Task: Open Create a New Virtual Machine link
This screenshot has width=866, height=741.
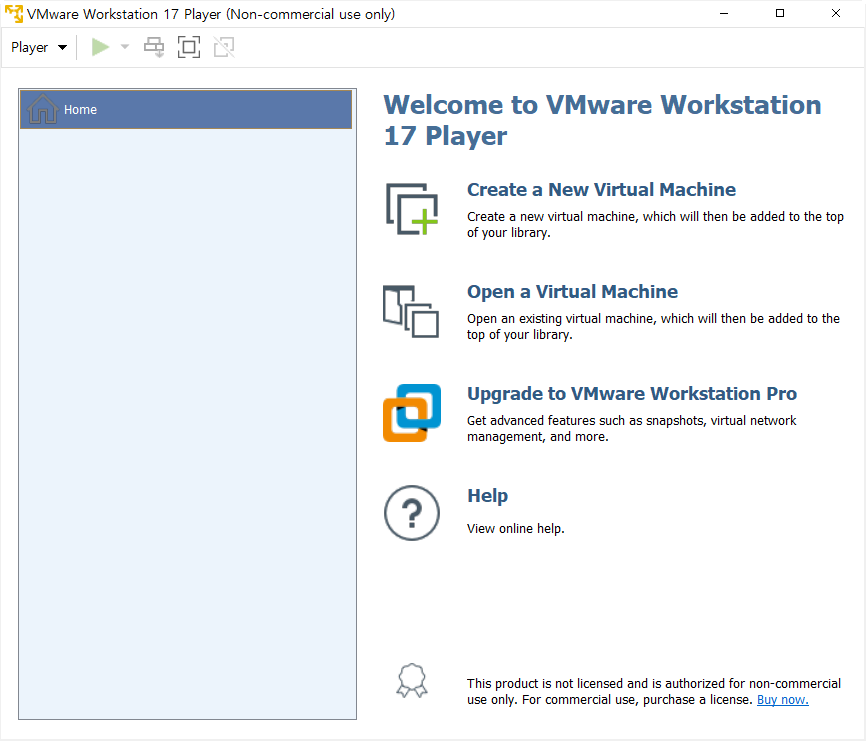Action: tap(601, 189)
